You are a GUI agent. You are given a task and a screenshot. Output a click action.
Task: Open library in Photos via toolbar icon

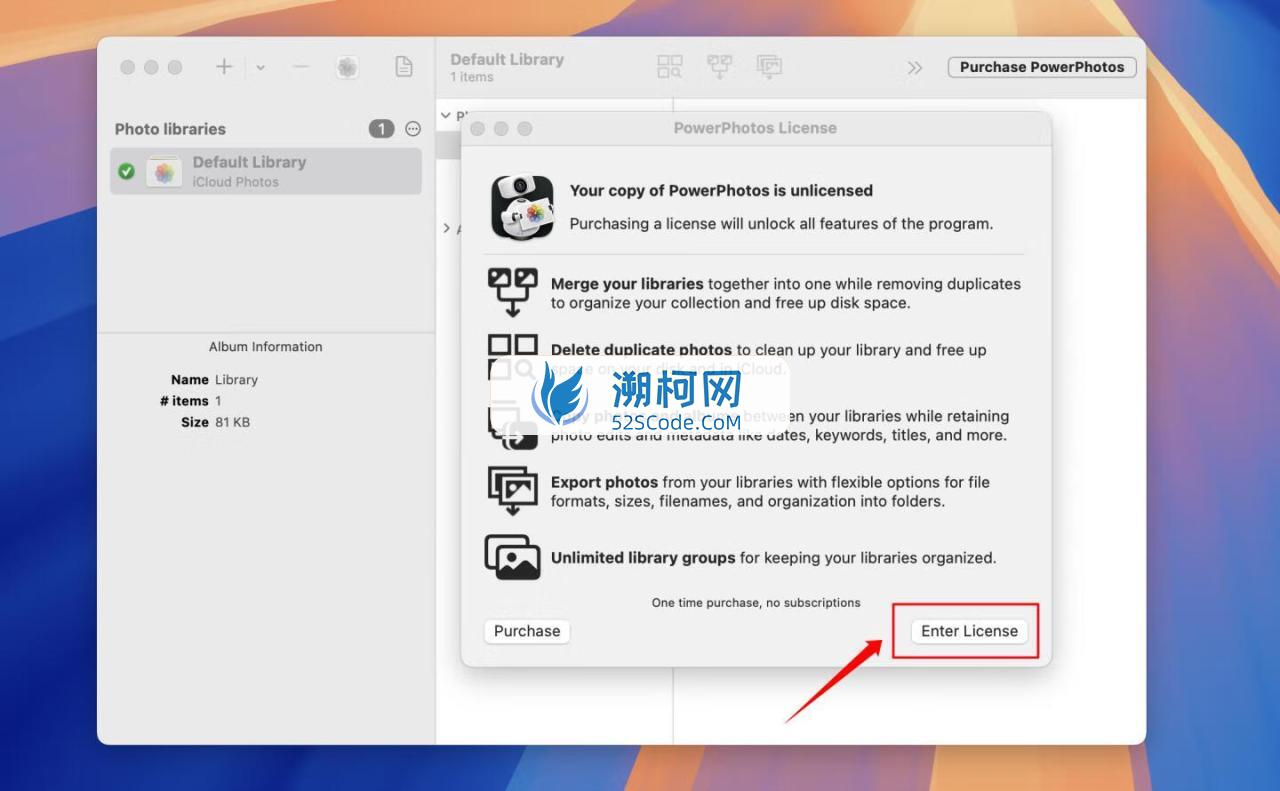tap(347, 67)
